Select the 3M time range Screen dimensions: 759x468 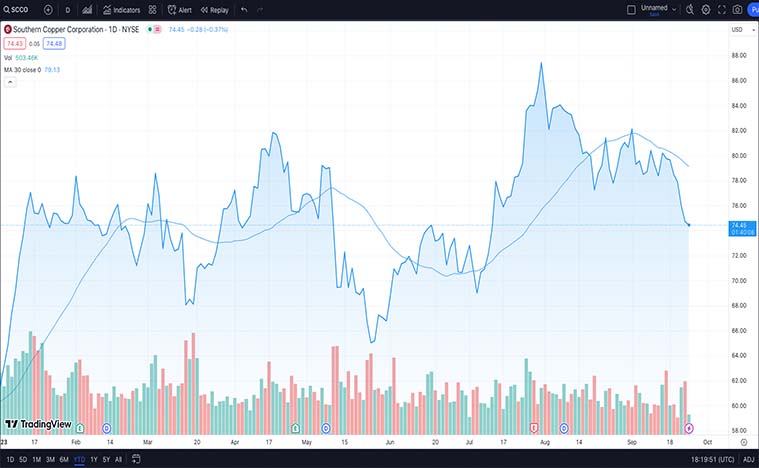click(50, 460)
